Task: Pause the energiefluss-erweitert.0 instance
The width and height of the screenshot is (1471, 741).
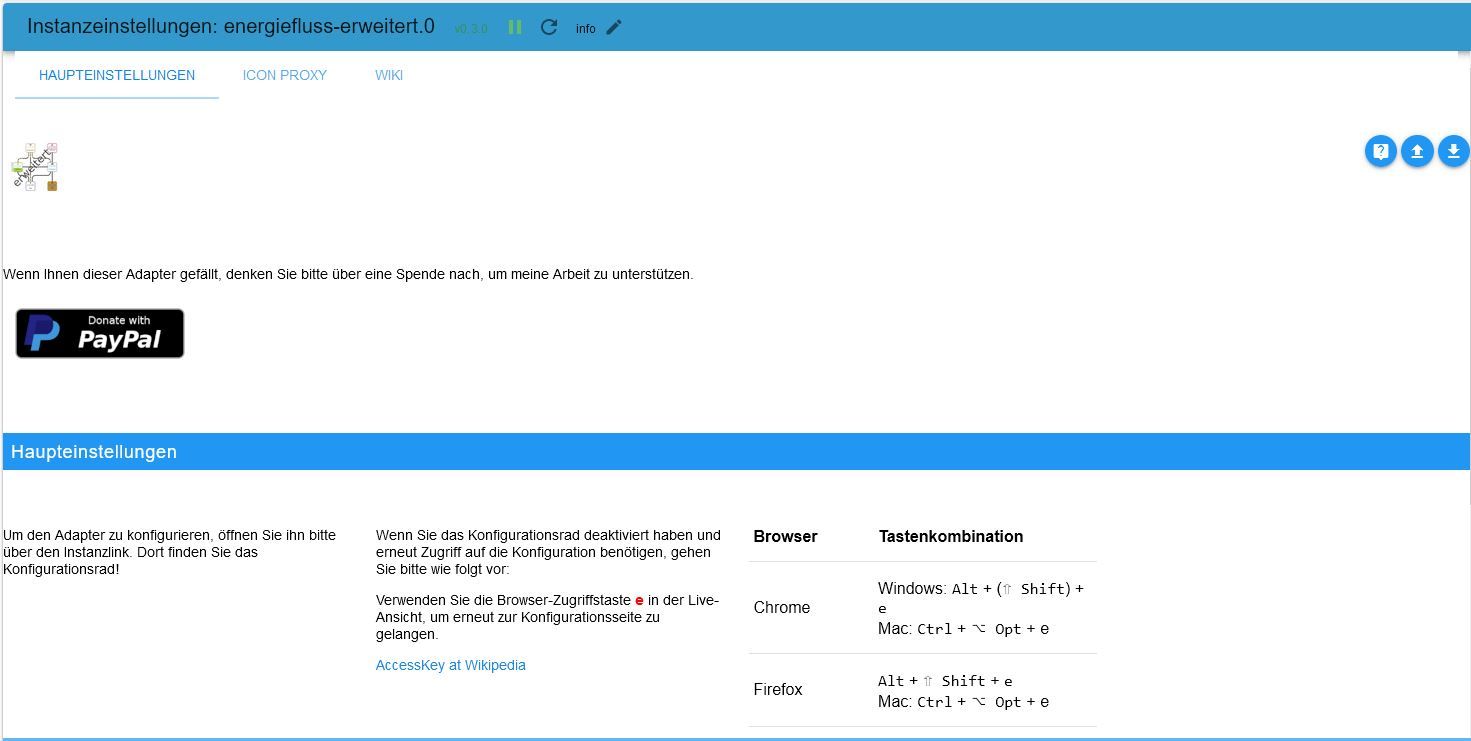Action: [x=515, y=27]
